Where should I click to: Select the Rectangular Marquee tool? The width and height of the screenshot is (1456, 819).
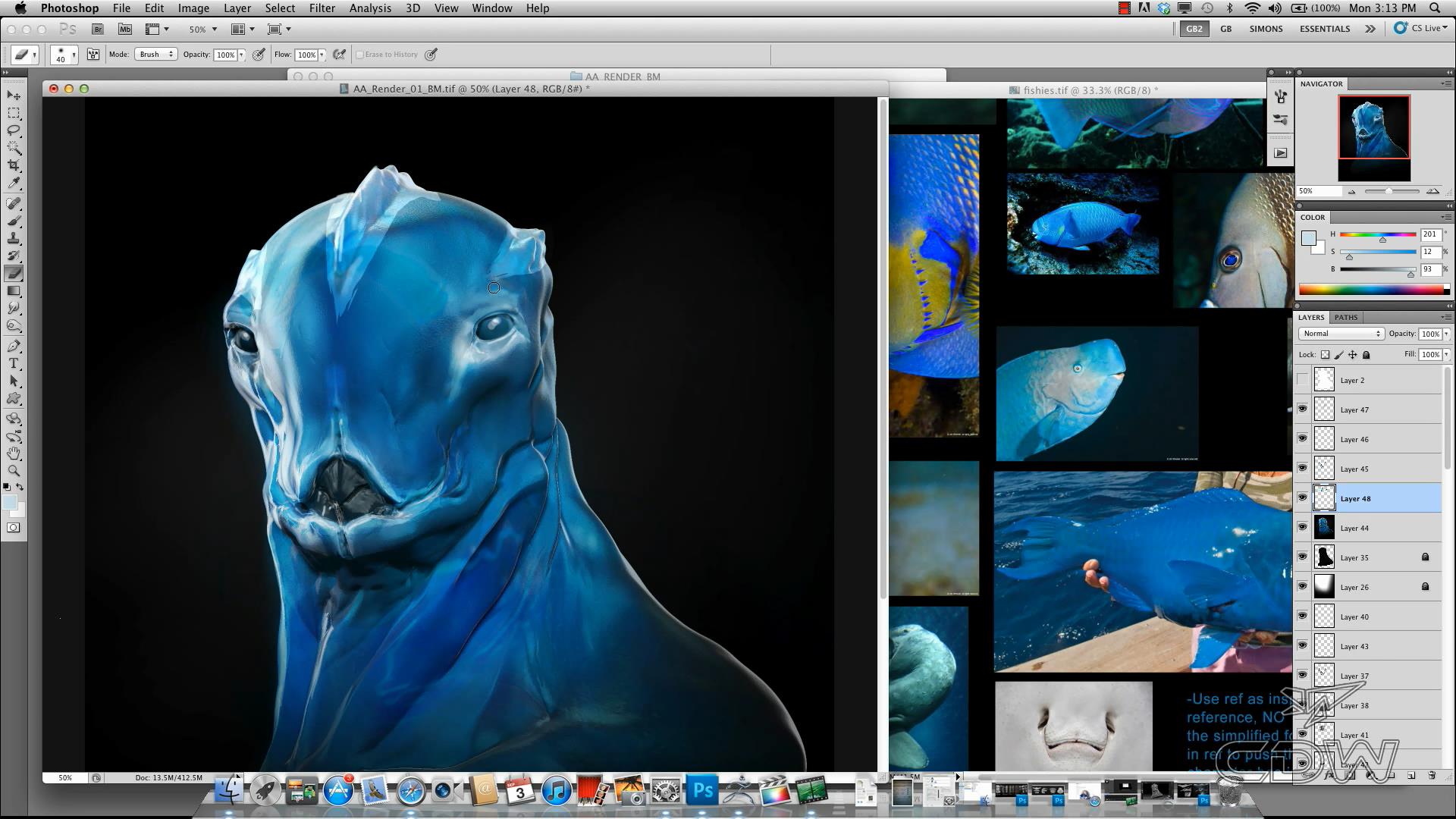click(x=14, y=113)
